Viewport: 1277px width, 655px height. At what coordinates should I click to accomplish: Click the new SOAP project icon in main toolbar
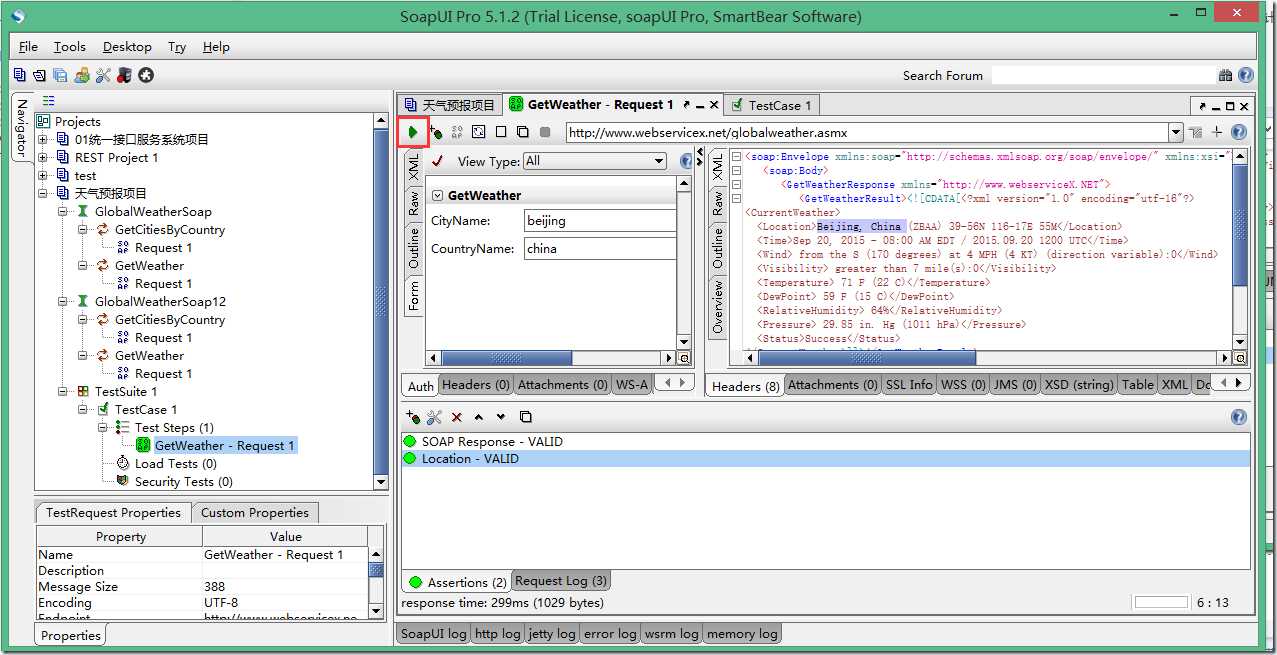pos(20,75)
